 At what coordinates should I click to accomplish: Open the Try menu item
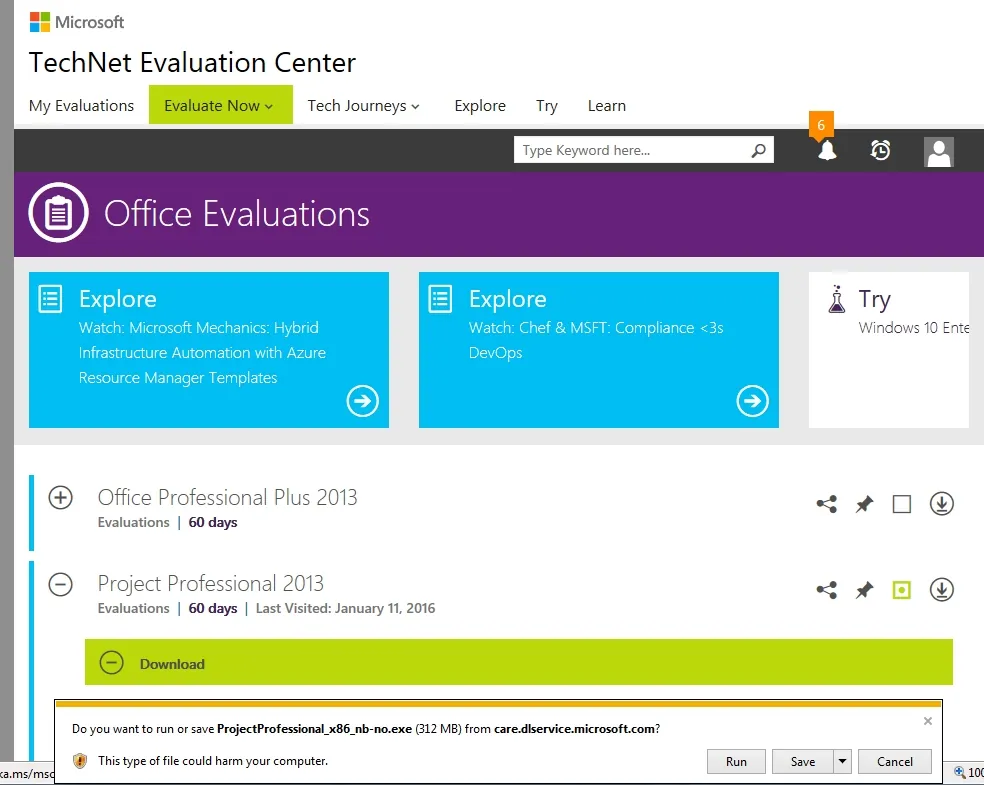547,105
